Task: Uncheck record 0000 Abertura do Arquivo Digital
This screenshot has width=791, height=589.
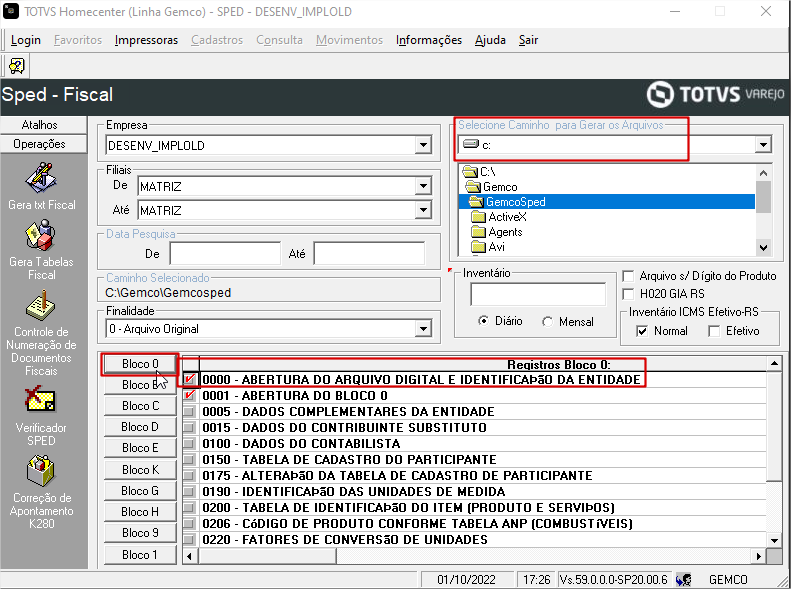Action: (x=190, y=379)
